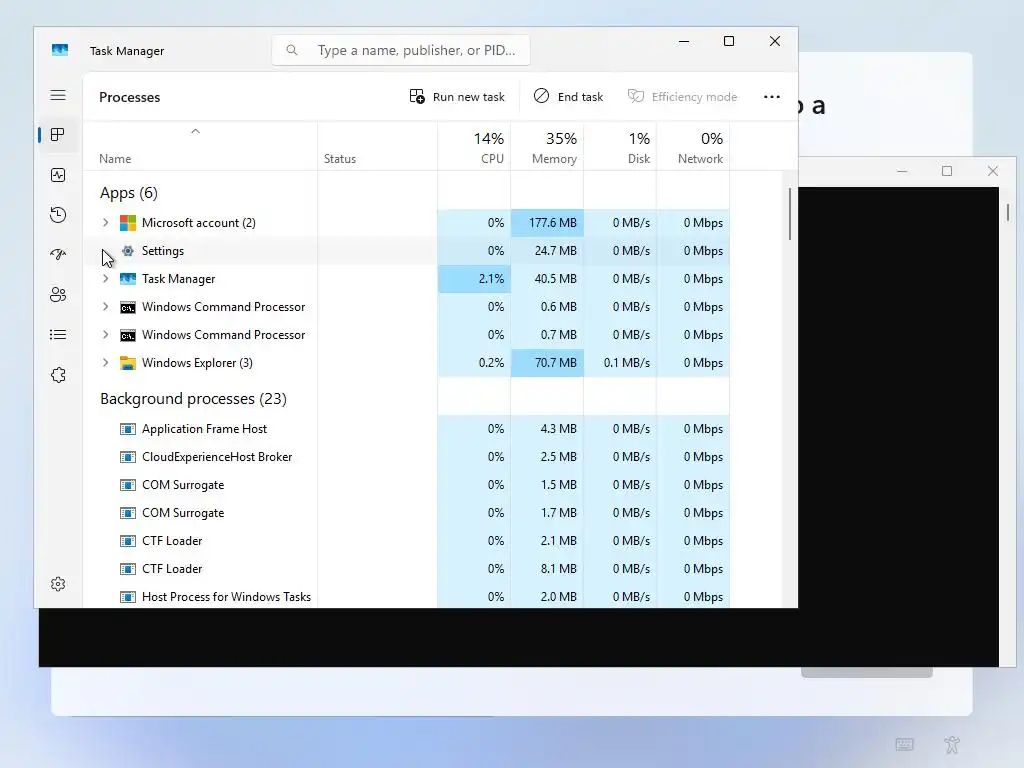Open the Details sidebar icon
This screenshot has height=768, width=1024.
(58, 335)
